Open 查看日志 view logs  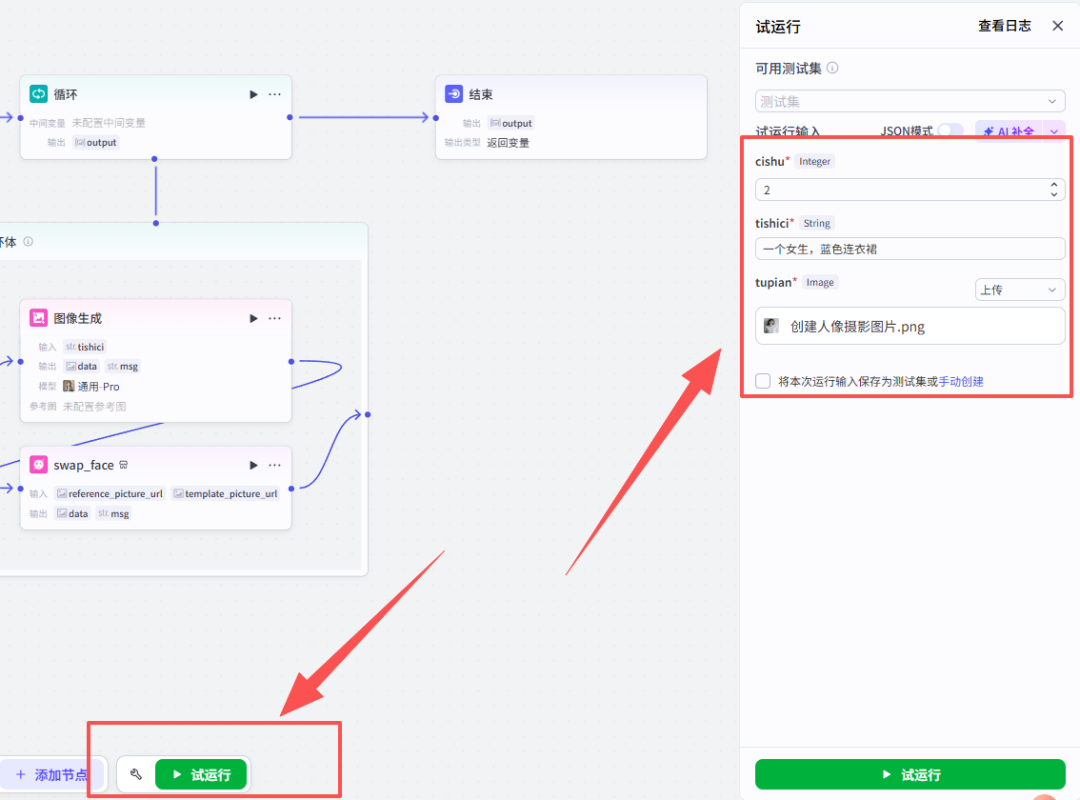coord(1004,26)
